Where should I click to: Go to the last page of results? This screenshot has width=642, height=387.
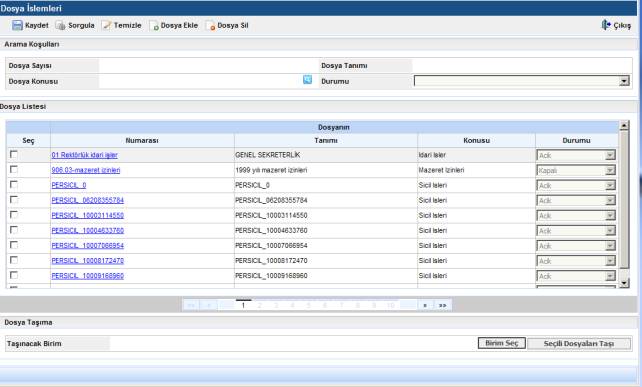coord(443,306)
